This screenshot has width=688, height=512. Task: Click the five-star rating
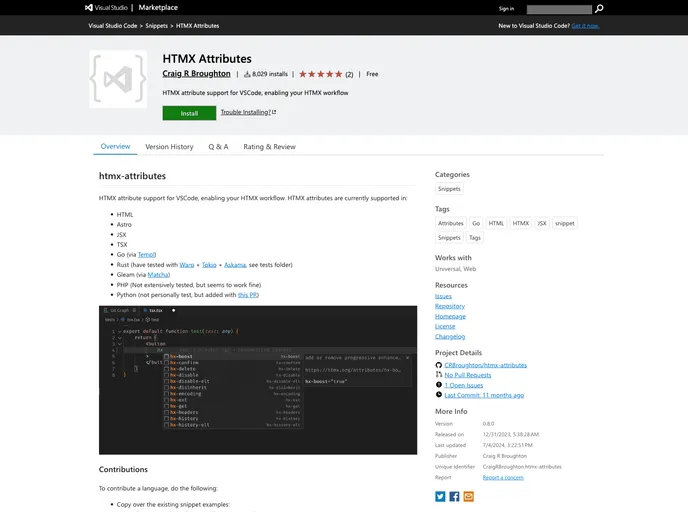point(321,74)
